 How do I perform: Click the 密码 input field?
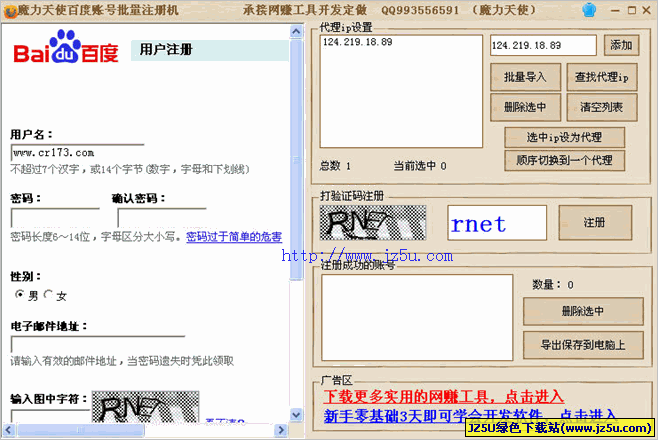[x=55, y=217]
